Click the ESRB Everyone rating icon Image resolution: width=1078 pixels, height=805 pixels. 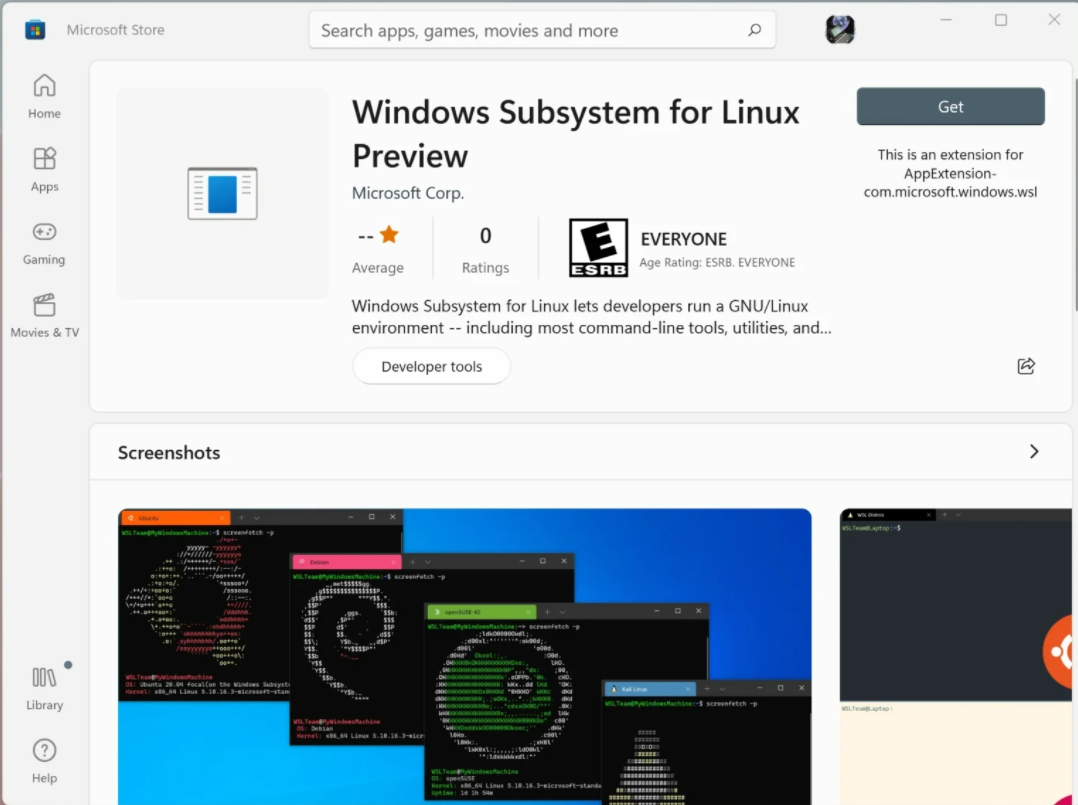597,247
